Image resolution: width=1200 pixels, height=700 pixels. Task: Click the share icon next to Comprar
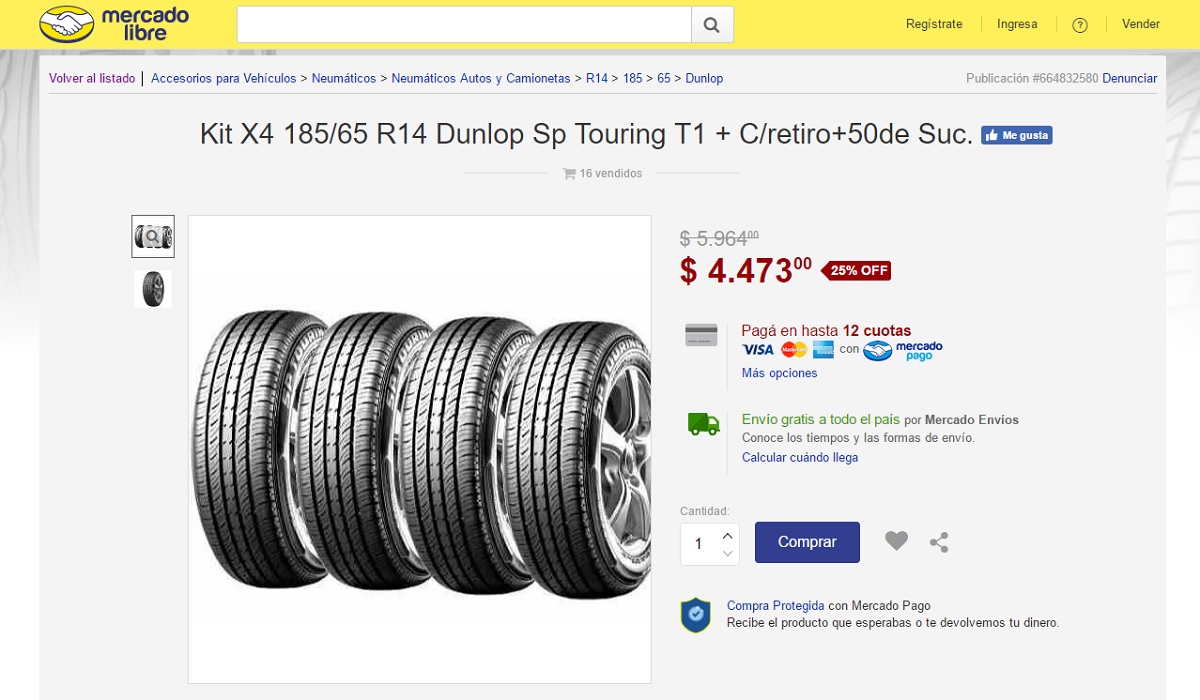939,542
